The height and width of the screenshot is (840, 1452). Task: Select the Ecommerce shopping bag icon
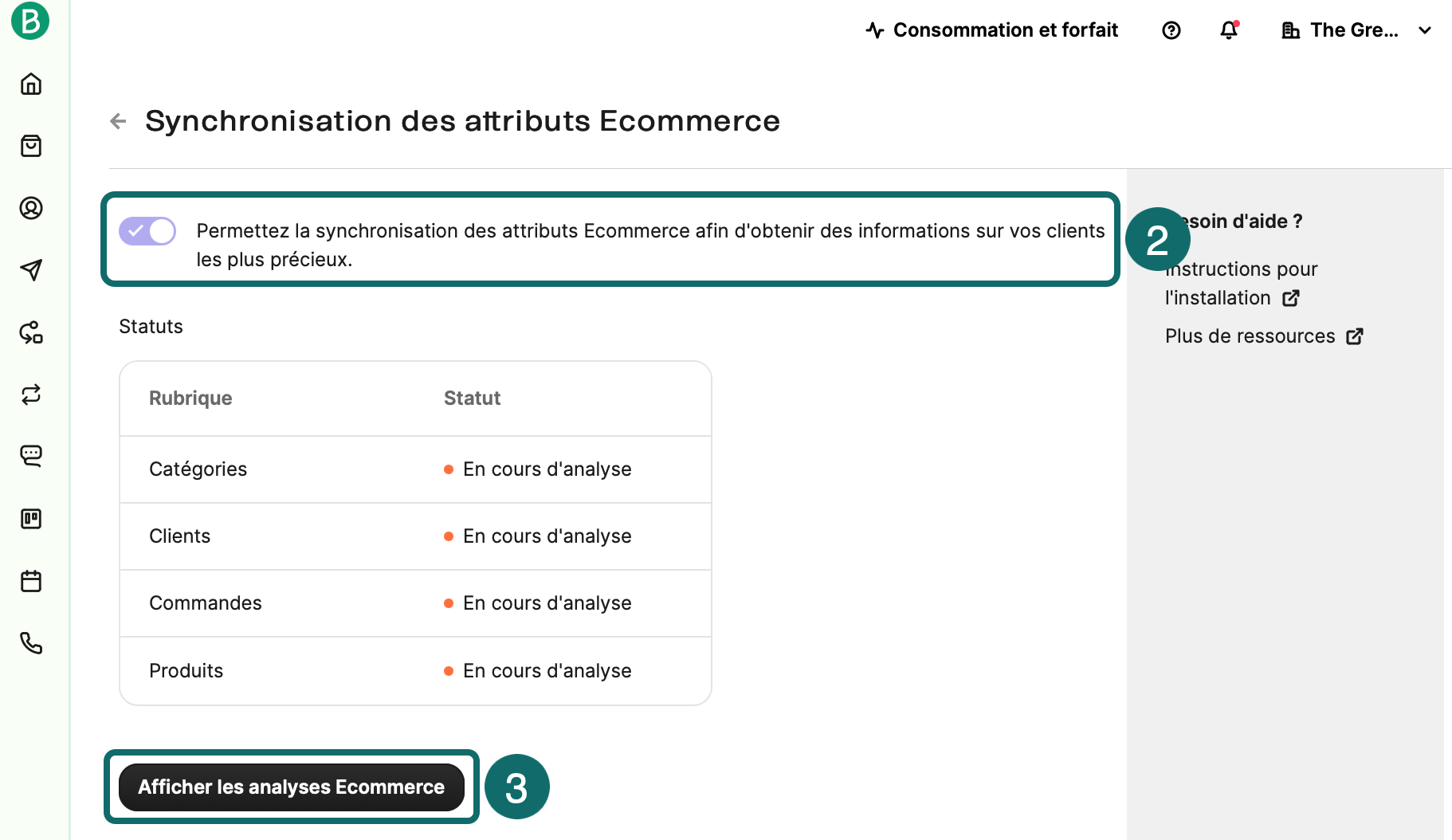coord(30,146)
